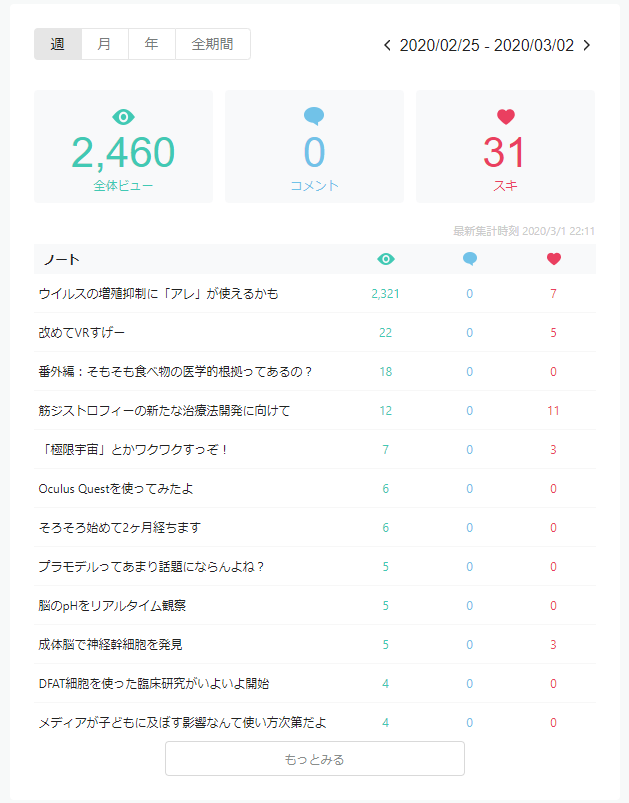Viewport: 629px width, 803px height.
Task: Click the 2020/02/25 - 2020/03/02 date range
Action: [x=487, y=45]
